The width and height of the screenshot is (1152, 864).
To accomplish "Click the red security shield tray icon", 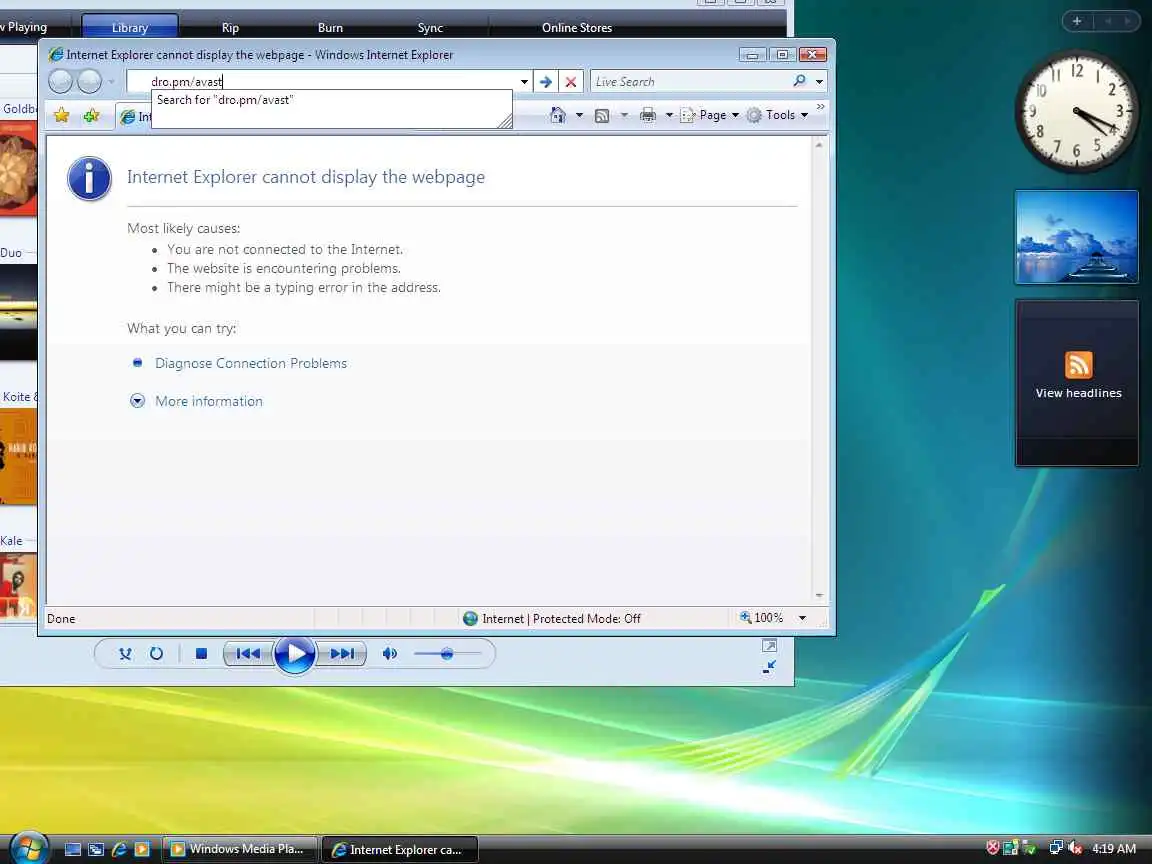I will (993, 848).
